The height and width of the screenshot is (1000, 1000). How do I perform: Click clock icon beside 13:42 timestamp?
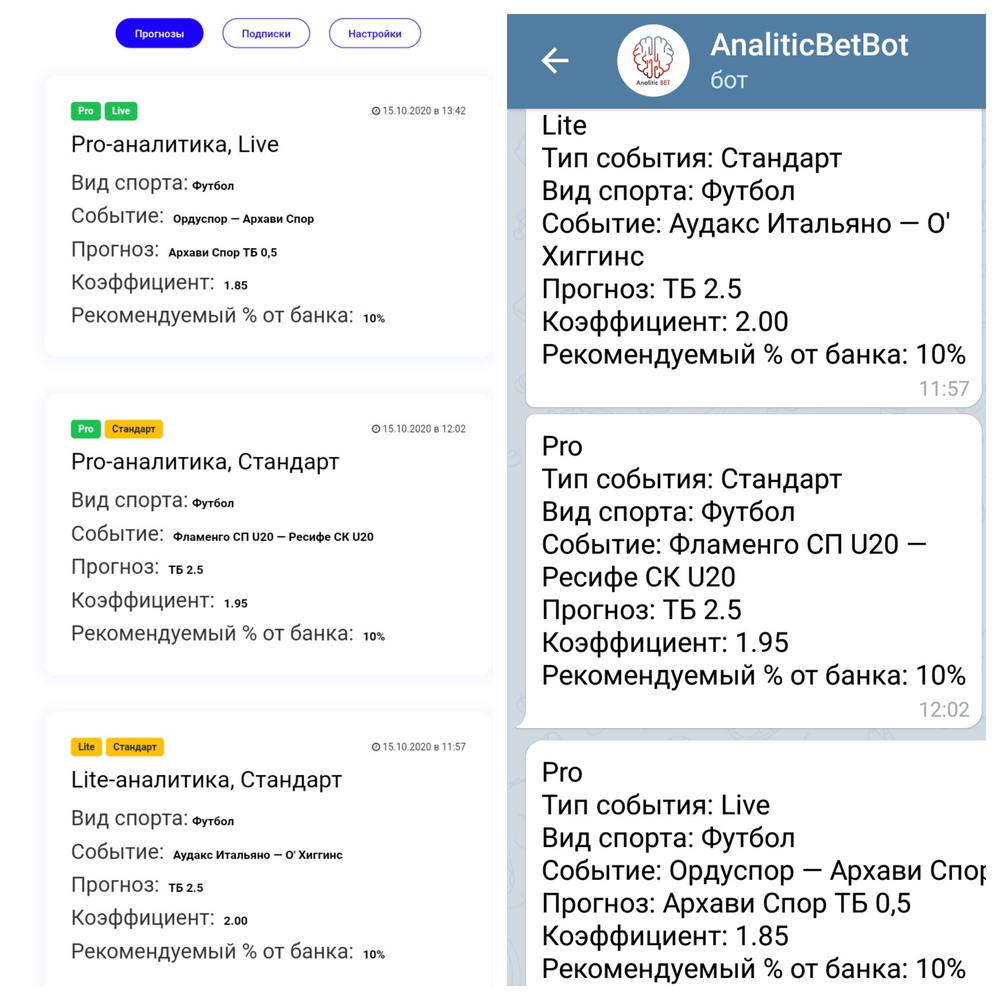pyautogui.click(x=376, y=111)
